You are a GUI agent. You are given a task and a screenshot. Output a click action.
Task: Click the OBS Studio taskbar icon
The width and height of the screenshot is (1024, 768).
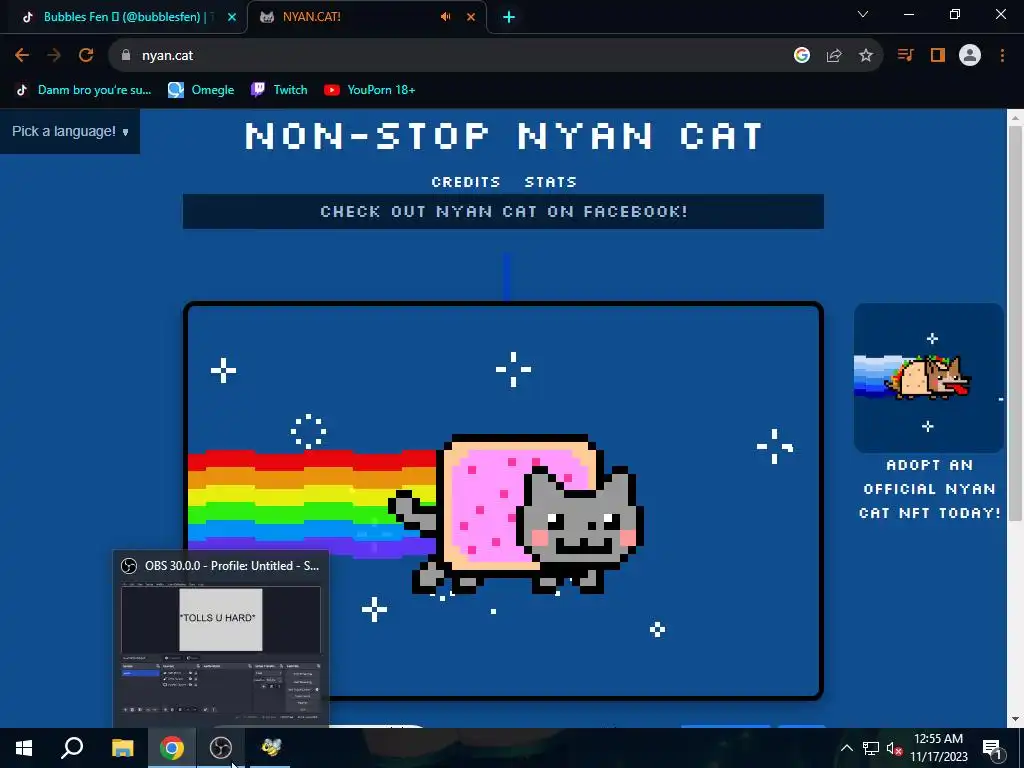click(x=221, y=748)
